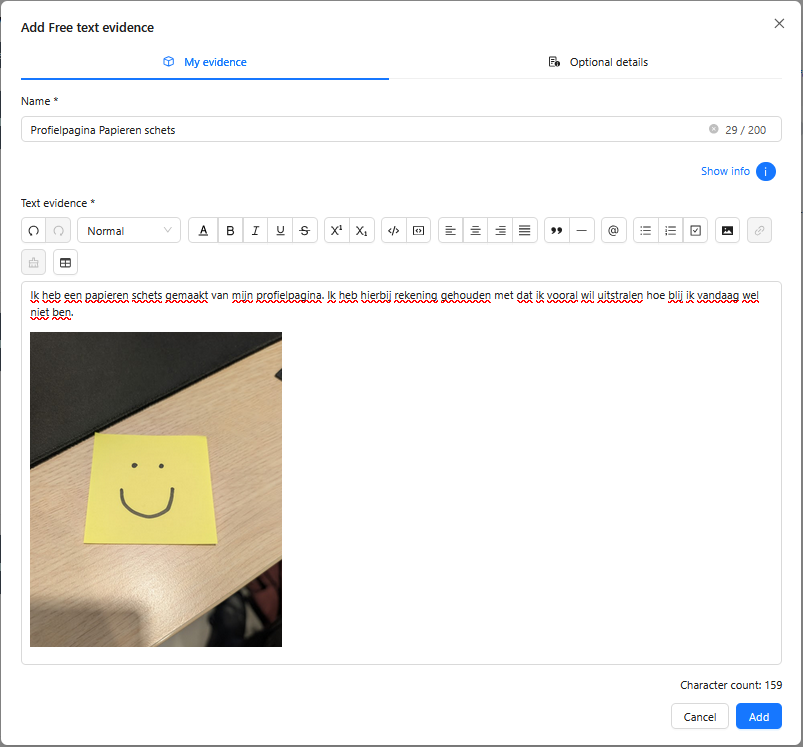Clear the Name field with the x icon
The image size is (803, 747).
coord(713,129)
